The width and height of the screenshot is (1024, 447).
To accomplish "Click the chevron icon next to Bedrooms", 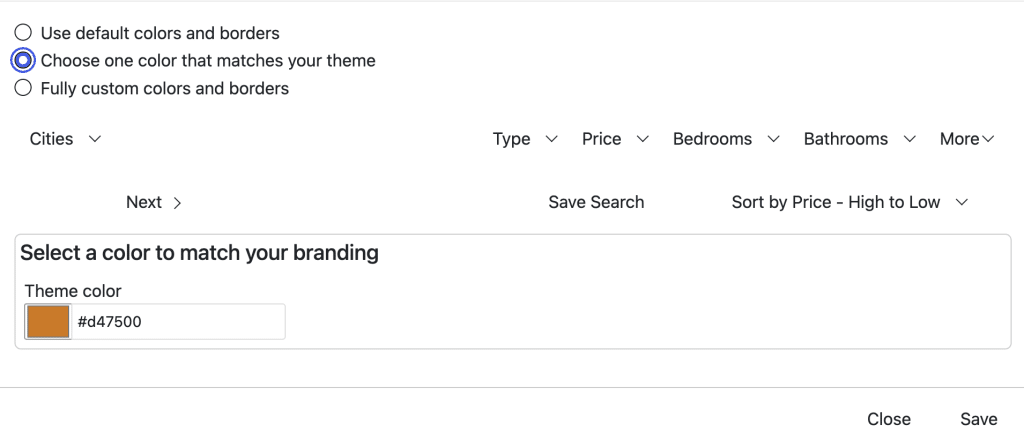I will pos(772,139).
